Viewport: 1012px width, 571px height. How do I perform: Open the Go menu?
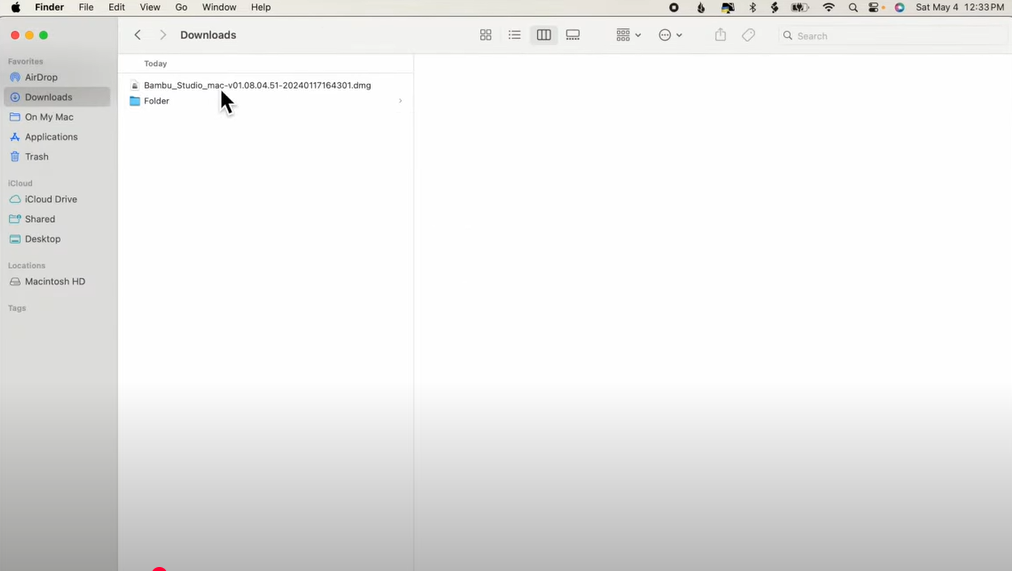181,7
